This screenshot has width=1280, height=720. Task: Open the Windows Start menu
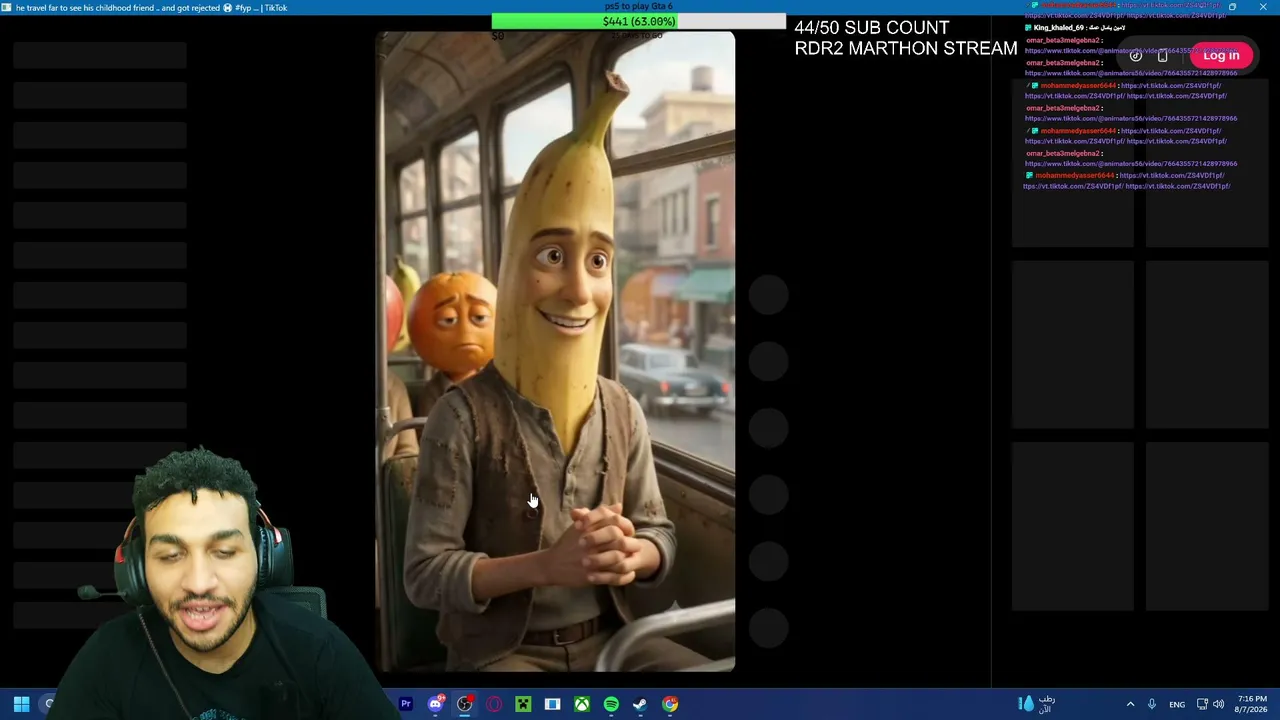tap(21, 704)
